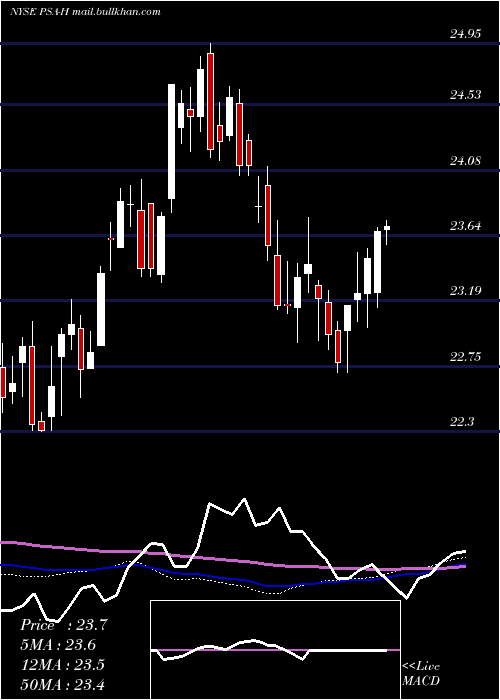Click the 22.3 price level label
This screenshot has width=500, height=700.
tap(462, 421)
